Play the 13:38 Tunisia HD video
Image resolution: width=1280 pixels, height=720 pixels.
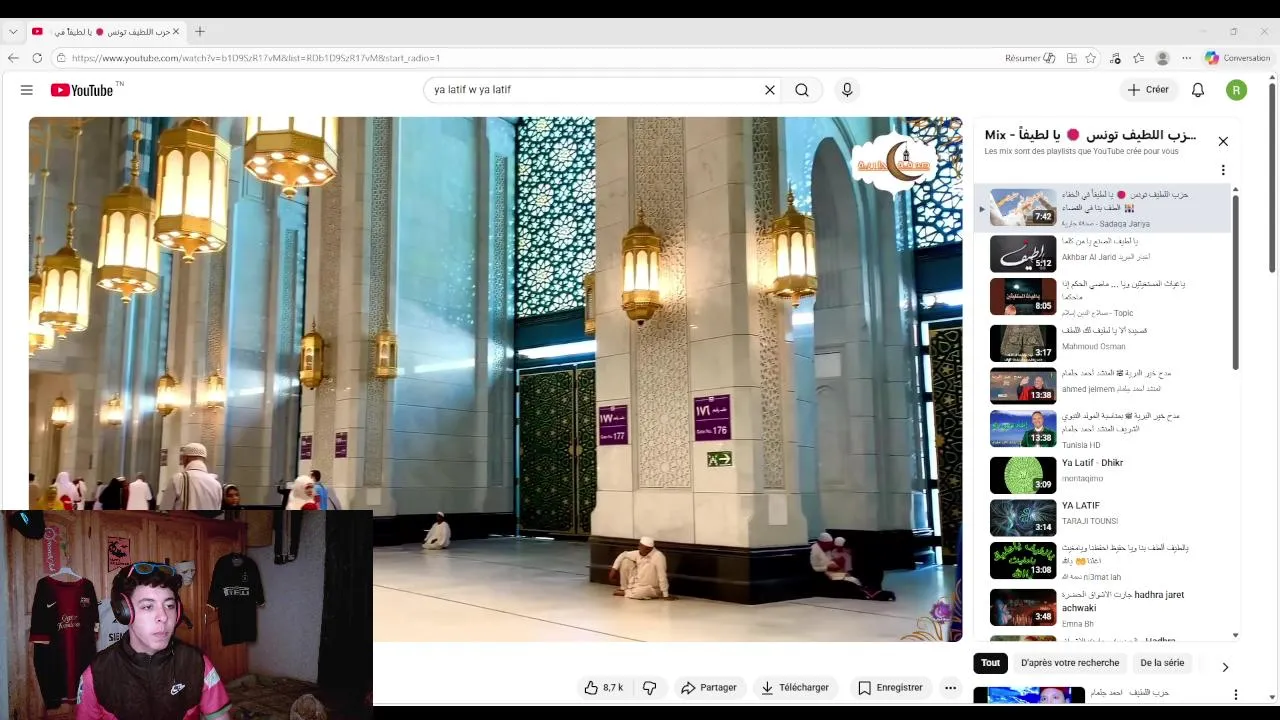1103,429
